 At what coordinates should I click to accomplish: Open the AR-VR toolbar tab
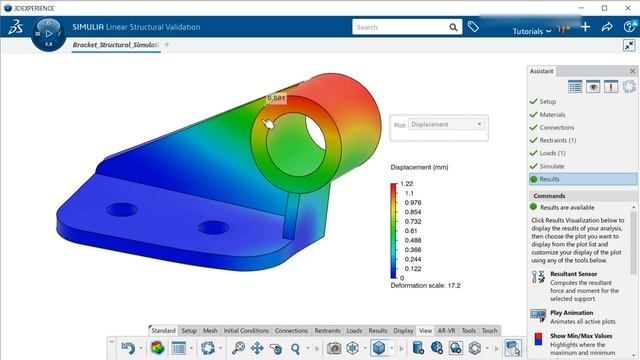point(447,331)
